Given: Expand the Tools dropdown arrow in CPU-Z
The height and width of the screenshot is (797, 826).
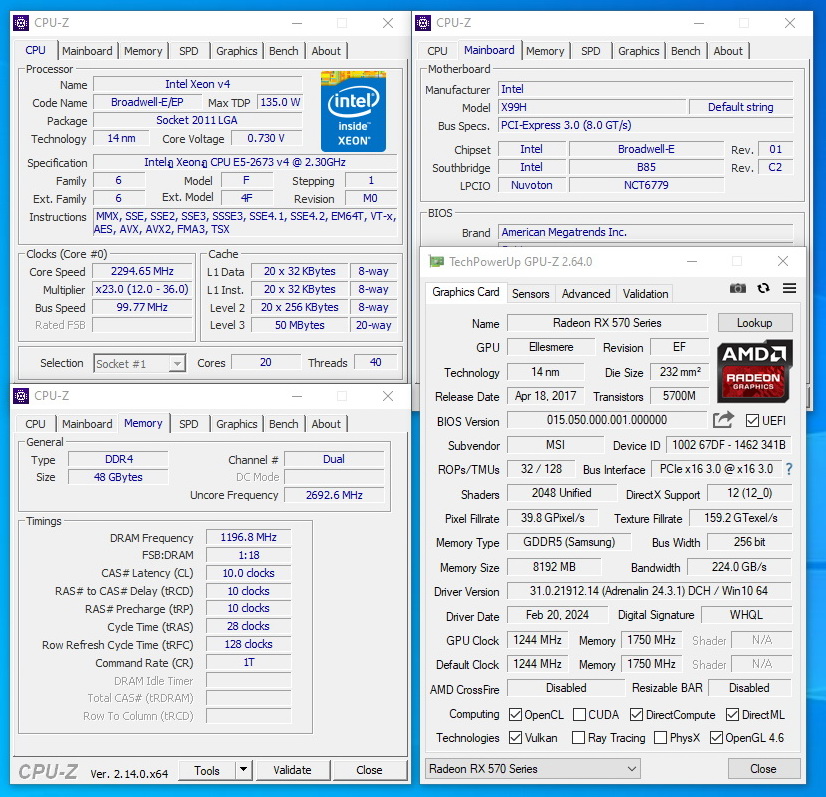Looking at the screenshot, I should click(243, 770).
